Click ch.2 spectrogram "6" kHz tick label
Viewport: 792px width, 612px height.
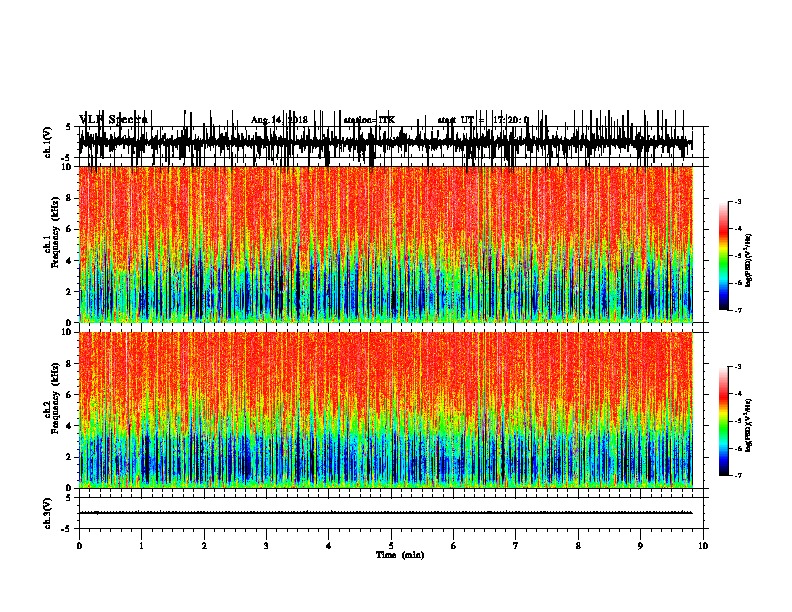click(70, 395)
